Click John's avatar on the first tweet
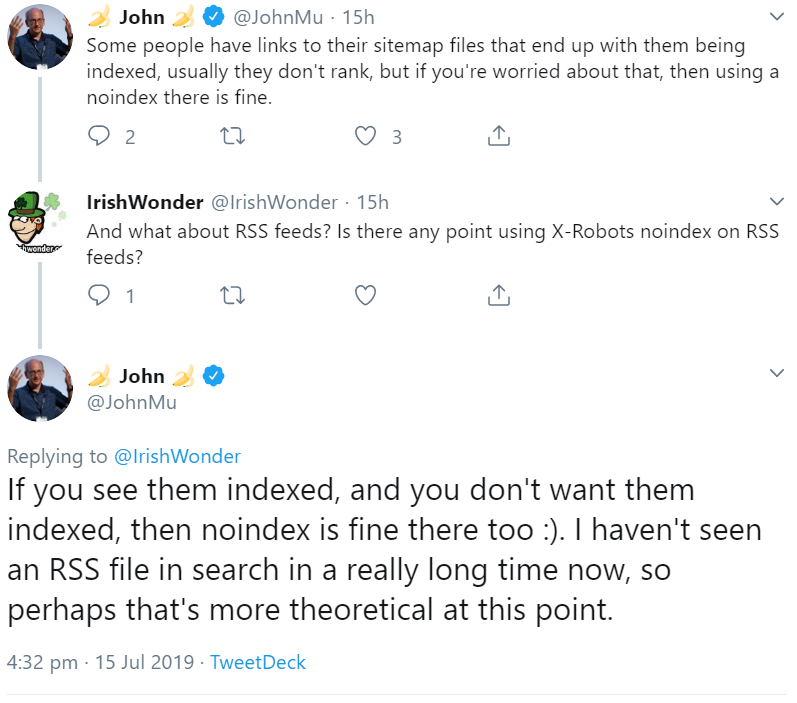The image size is (797, 703). pos(40,36)
